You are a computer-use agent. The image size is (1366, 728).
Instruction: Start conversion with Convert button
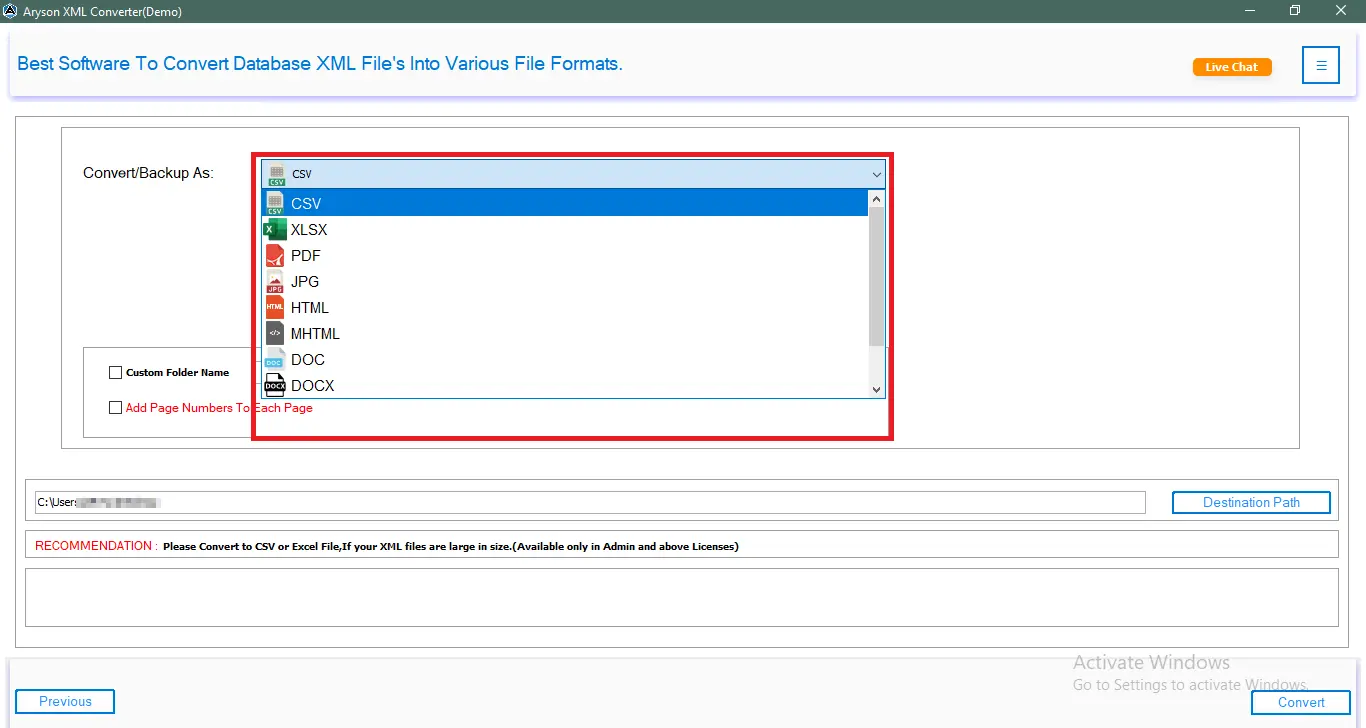pos(1301,703)
